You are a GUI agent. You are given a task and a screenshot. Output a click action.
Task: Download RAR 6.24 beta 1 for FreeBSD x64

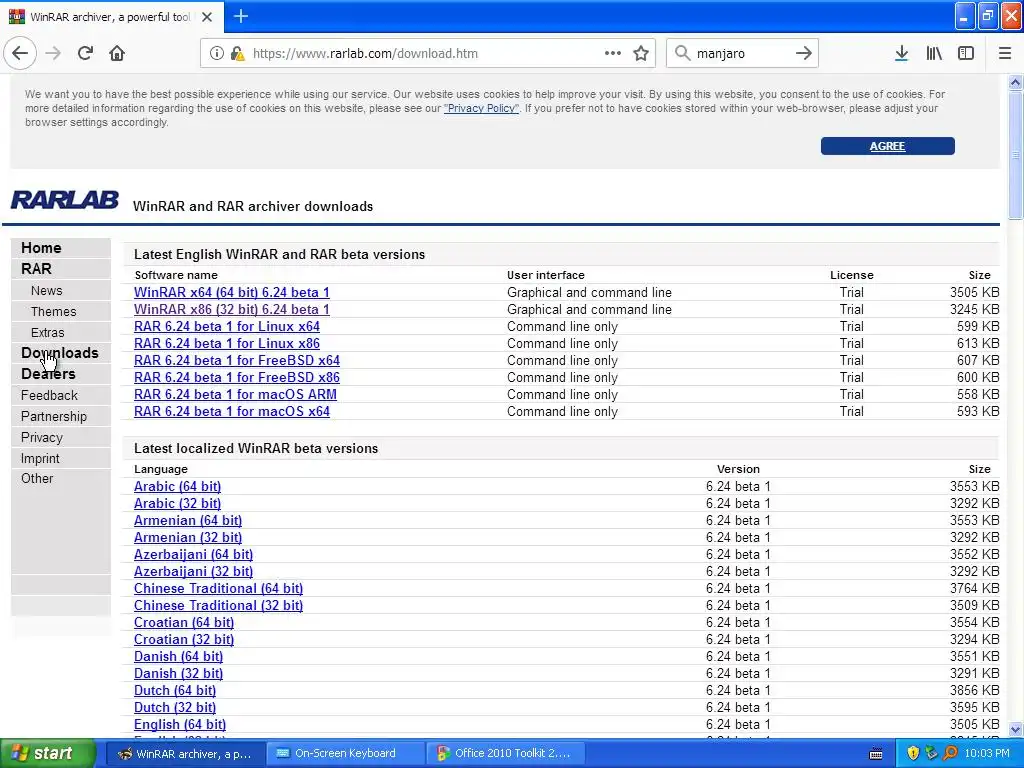pos(236,360)
